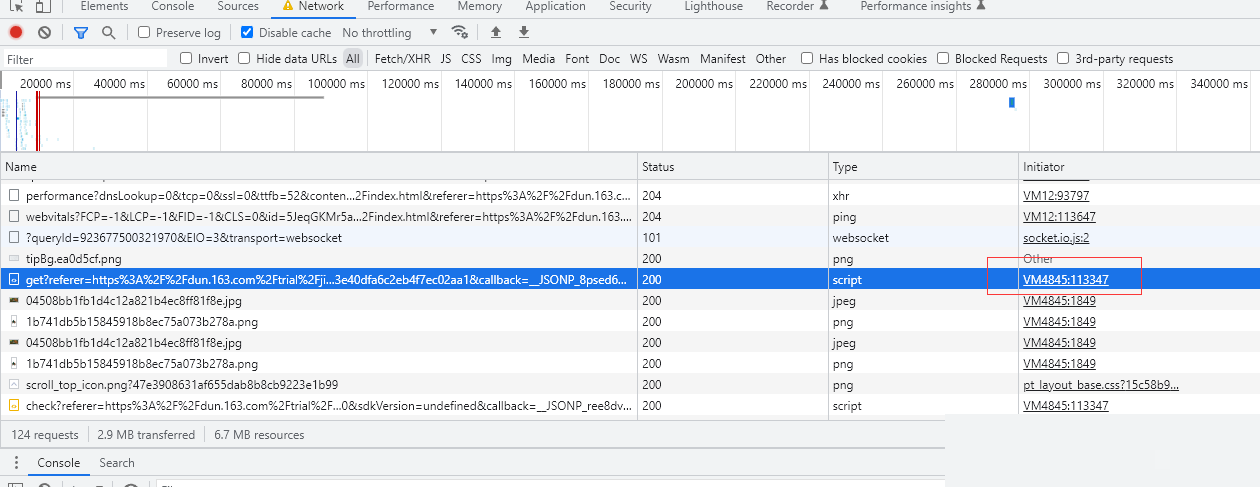The image size is (1260, 487).
Task: Switch to the Sources tab
Action: (238, 7)
